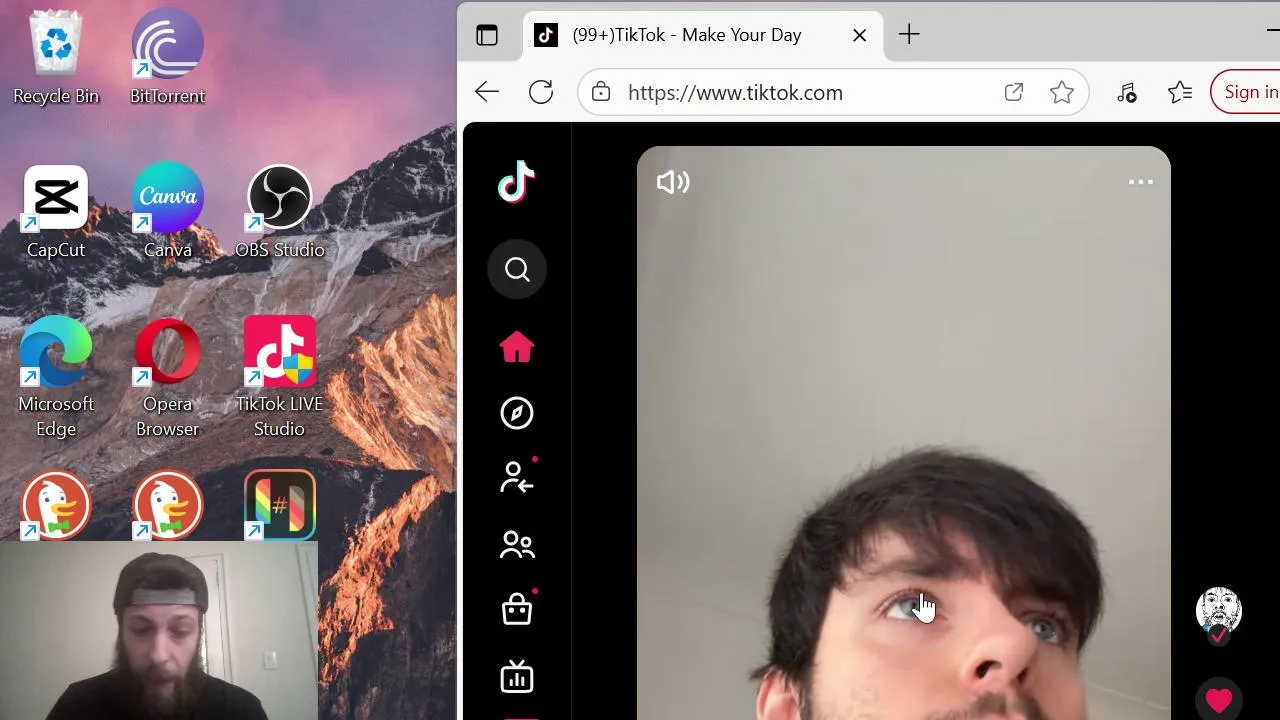This screenshot has width=1280, height=720.
Task: Open the TikTok Explore compass icon
Action: (x=517, y=413)
